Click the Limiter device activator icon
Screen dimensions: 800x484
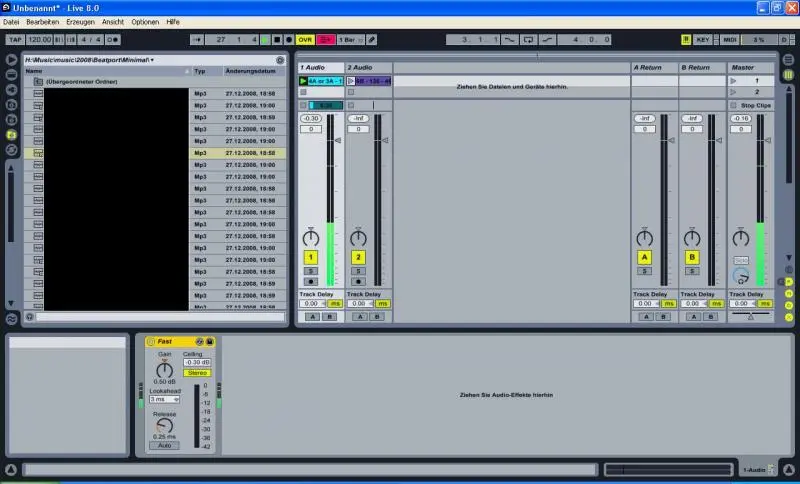pyautogui.click(x=151, y=342)
